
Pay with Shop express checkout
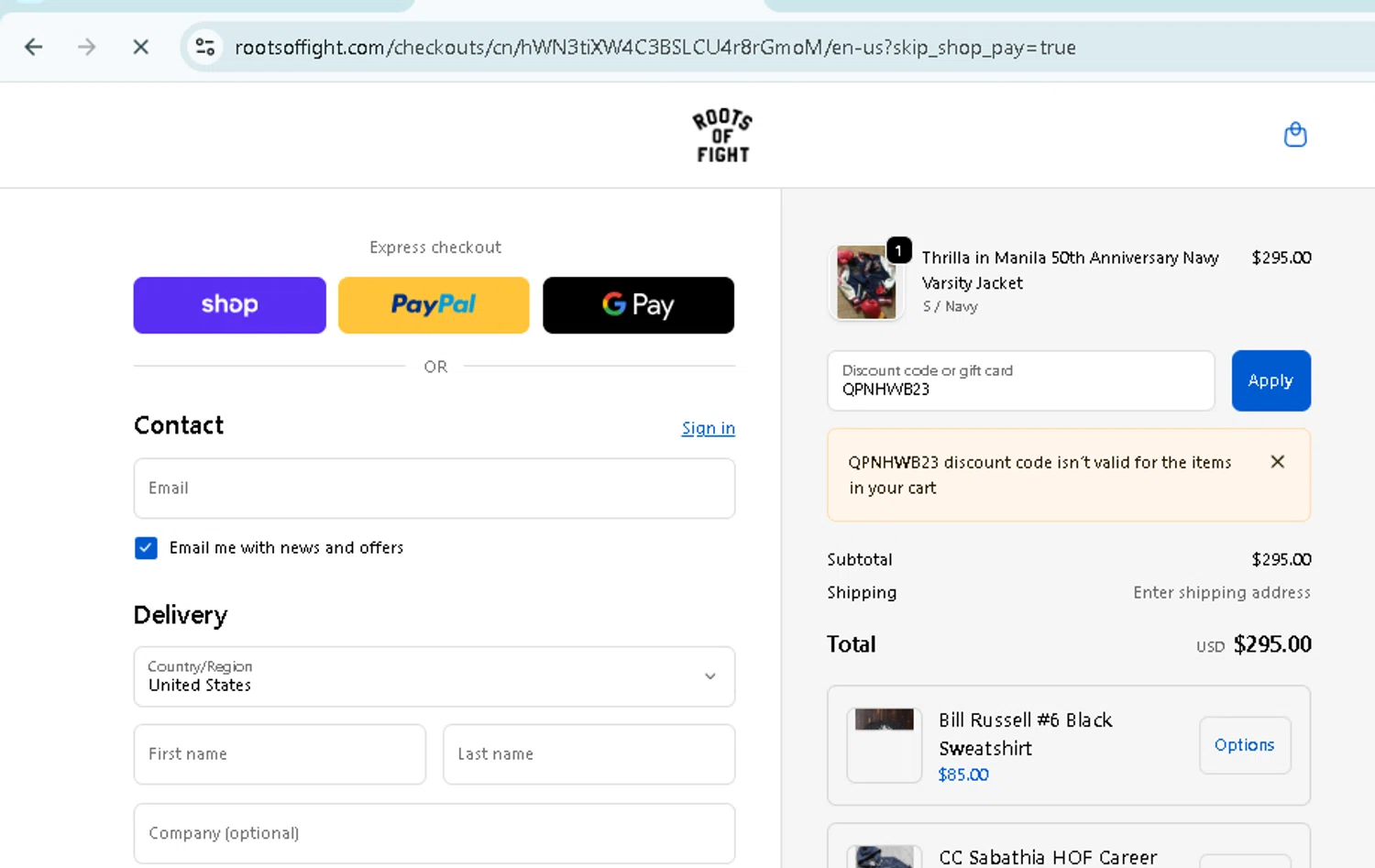click(229, 305)
